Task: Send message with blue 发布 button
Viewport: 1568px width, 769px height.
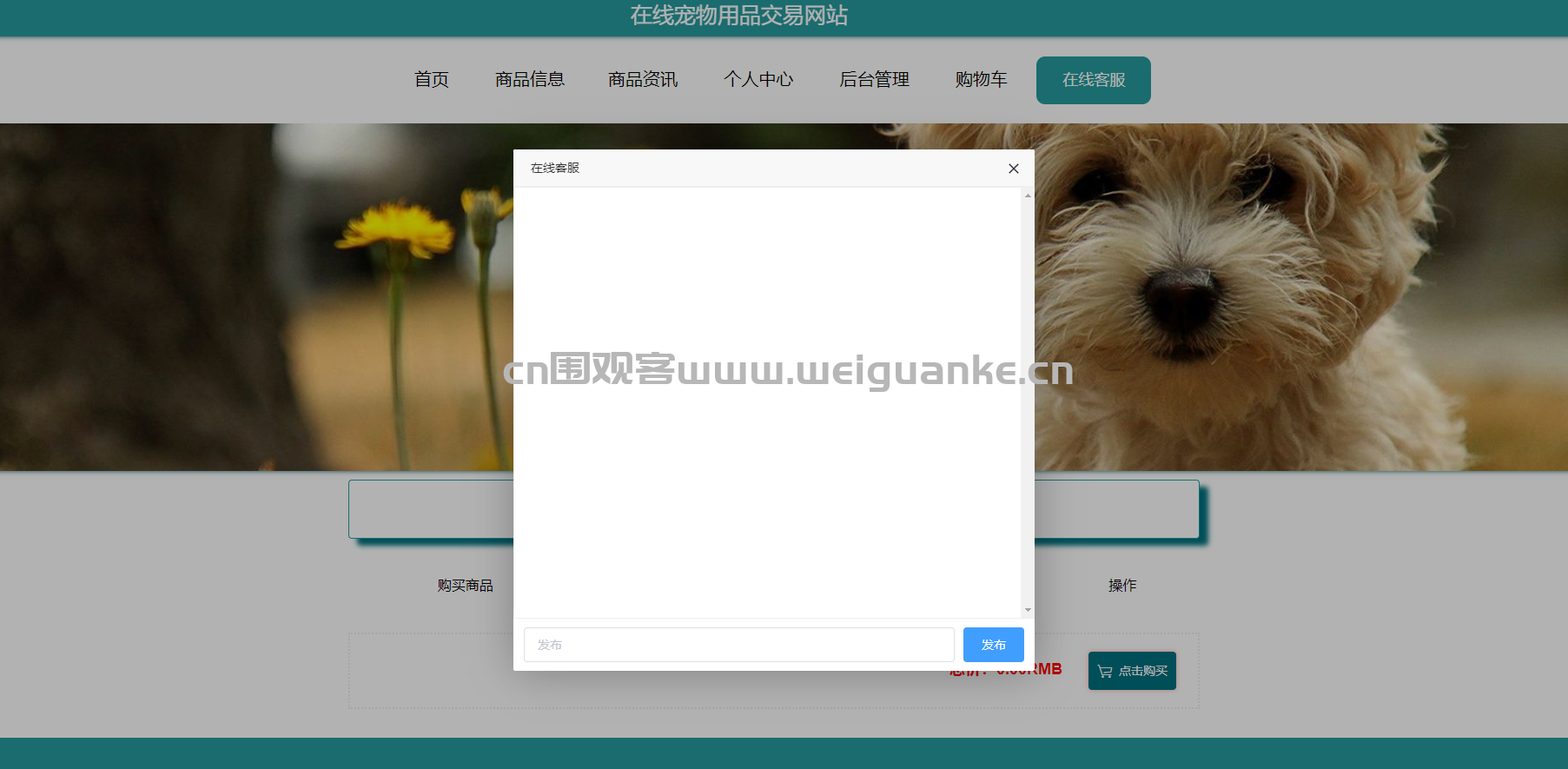Action: (x=993, y=645)
